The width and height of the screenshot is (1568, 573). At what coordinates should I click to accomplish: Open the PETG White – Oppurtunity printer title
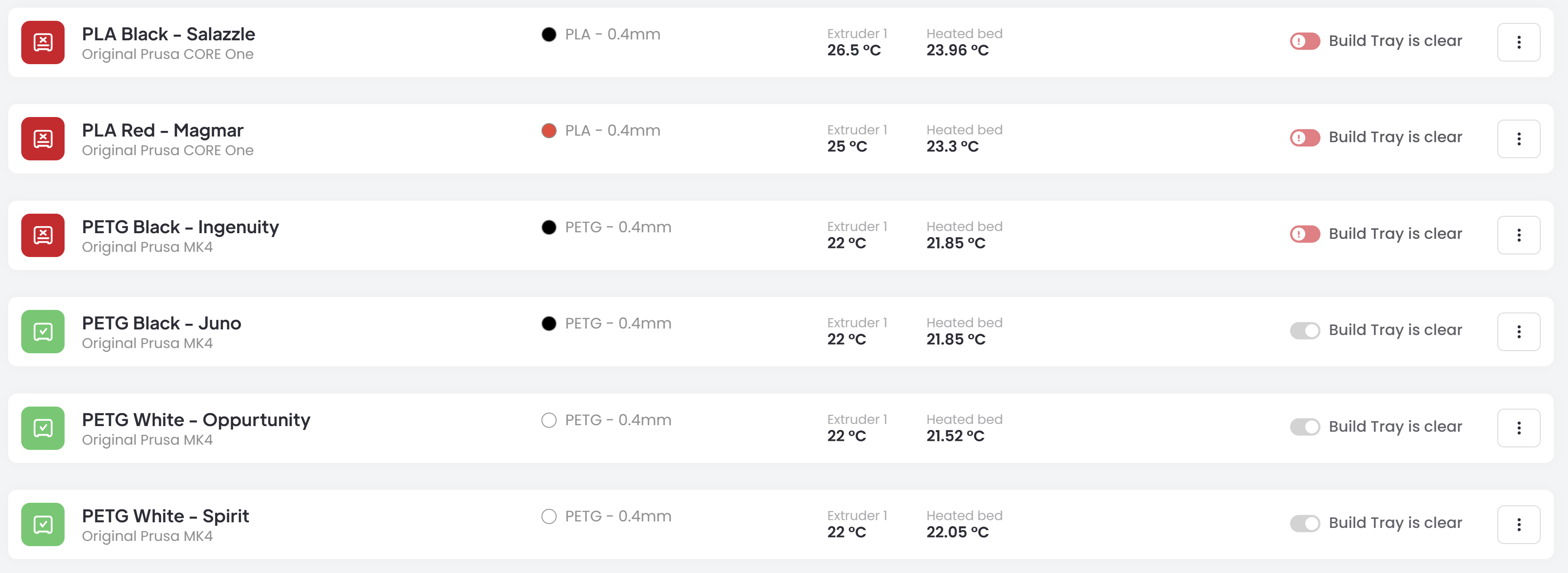click(196, 420)
